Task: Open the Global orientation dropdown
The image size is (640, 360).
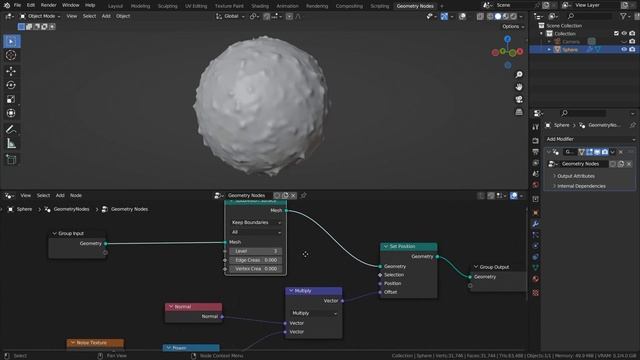Action: (x=231, y=16)
